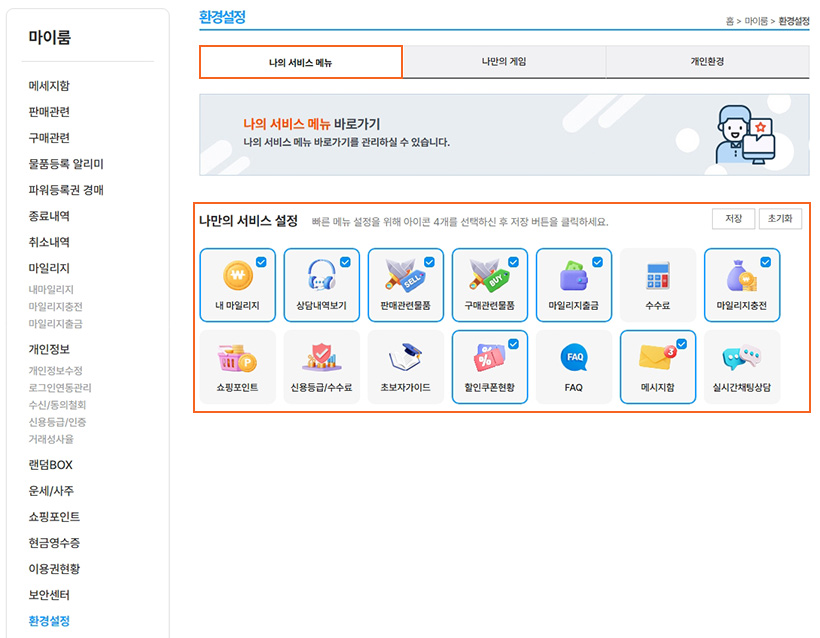The height and width of the screenshot is (638, 820).
Task: Click 마이룸 in the breadcrumb
Action: 756,21
